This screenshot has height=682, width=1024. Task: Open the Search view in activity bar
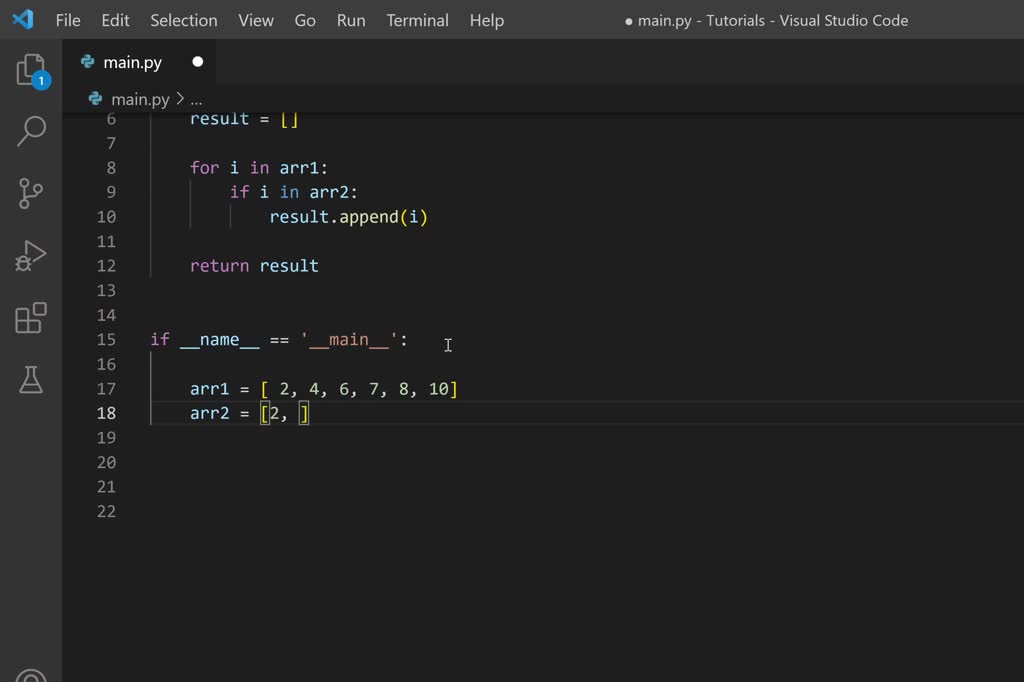[31, 131]
